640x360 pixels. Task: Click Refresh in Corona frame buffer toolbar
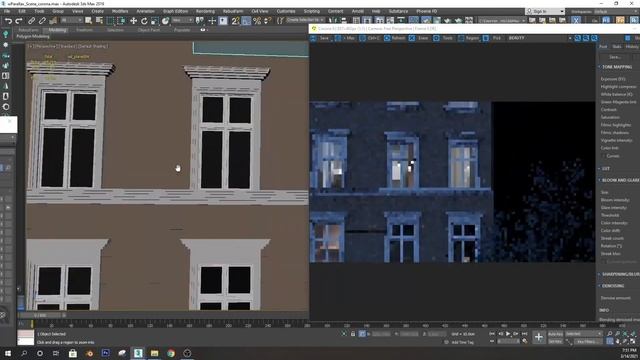[x=394, y=38]
